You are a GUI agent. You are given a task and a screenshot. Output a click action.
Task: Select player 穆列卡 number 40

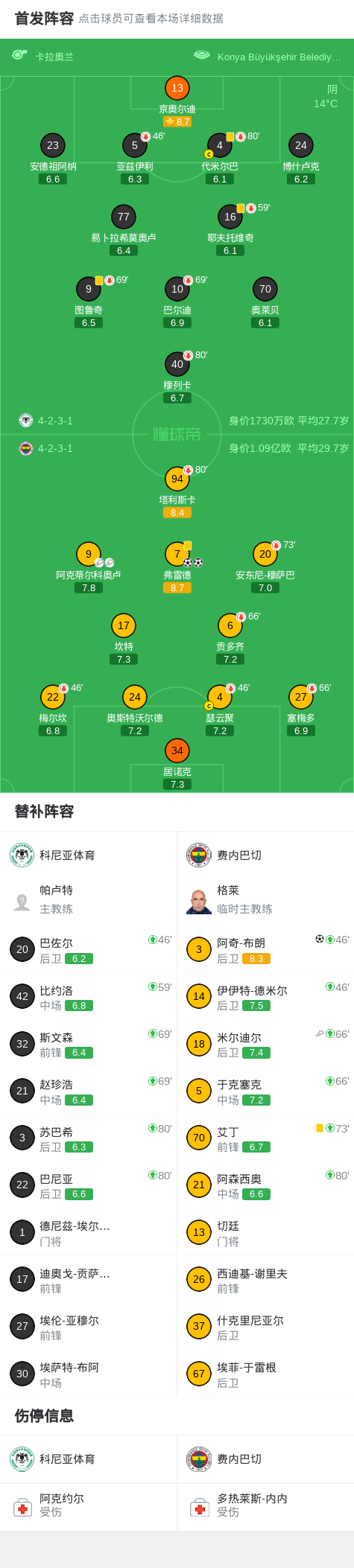[177, 364]
